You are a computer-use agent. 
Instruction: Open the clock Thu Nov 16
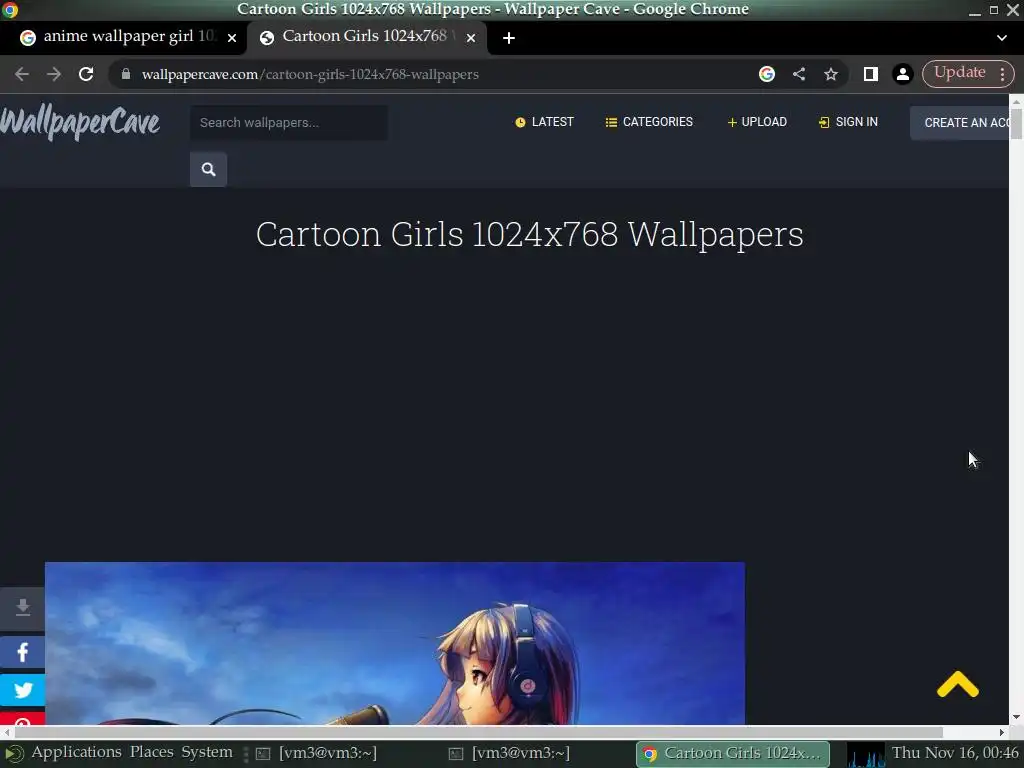(x=955, y=753)
